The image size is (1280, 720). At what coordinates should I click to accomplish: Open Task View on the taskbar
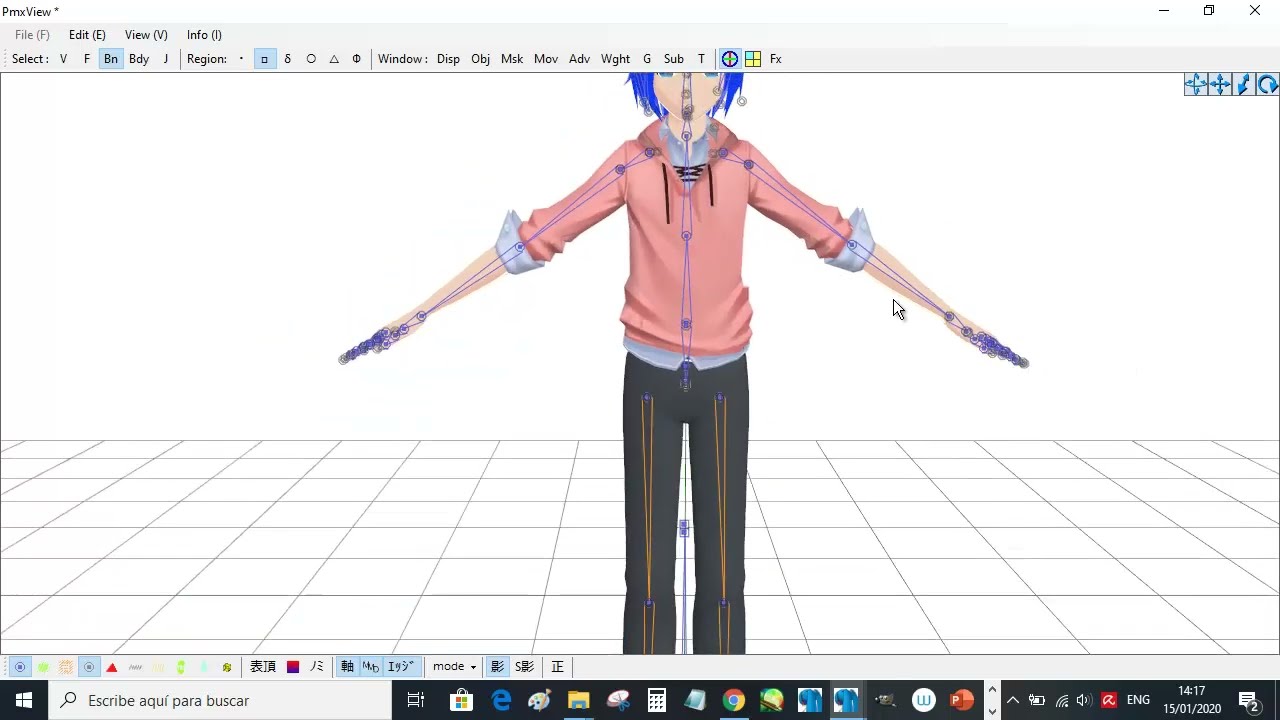pos(416,700)
